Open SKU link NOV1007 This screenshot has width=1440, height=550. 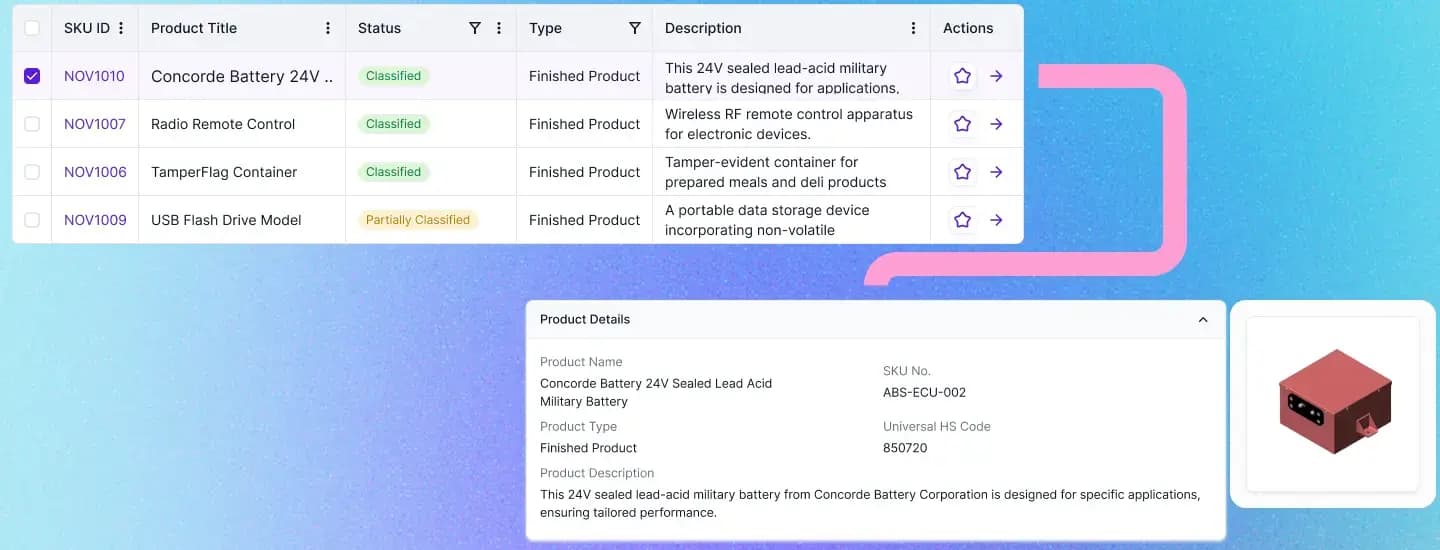[x=95, y=124]
